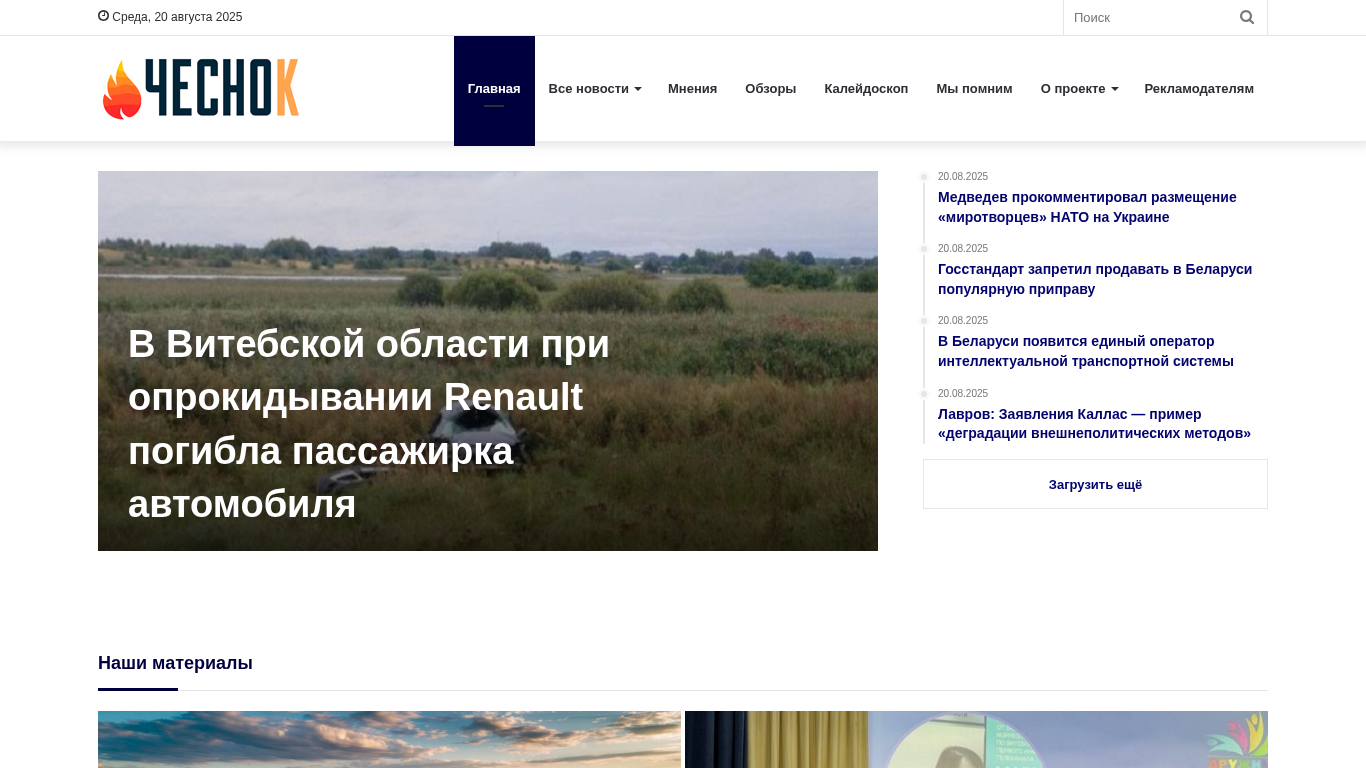Image resolution: width=1366 pixels, height=768 pixels.
Task: Go to the Обзоры section
Action: (770, 89)
